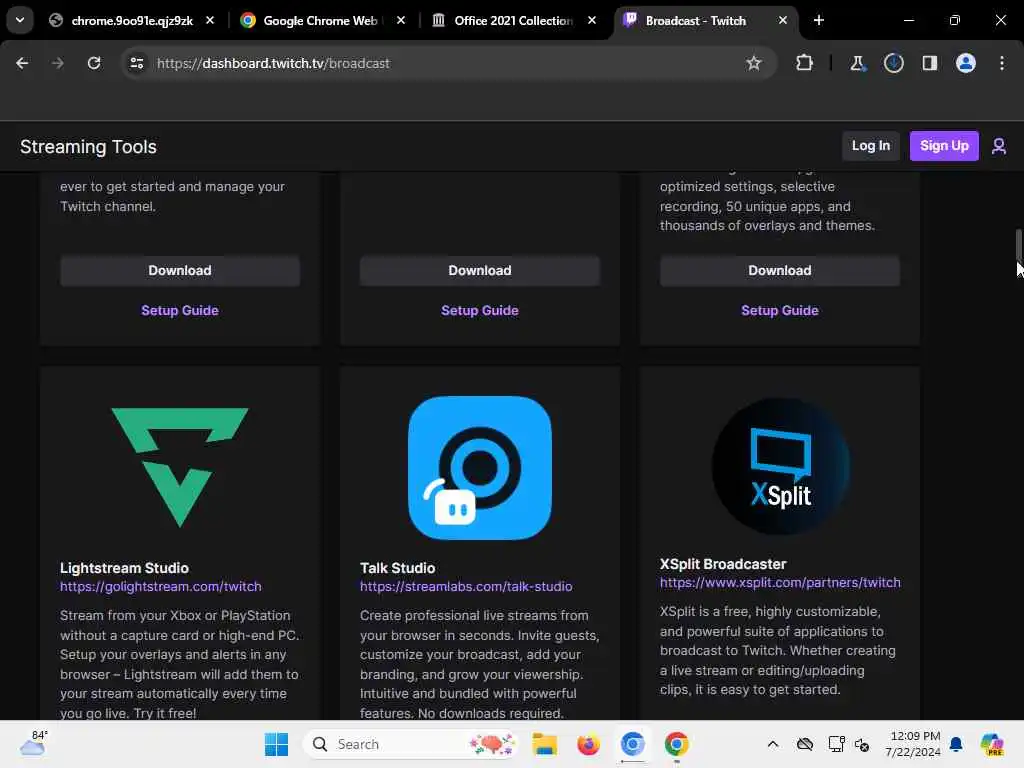Open the clock showing 12:09 PM
The height and width of the screenshot is (768, 1024).
tap(913, 744)
